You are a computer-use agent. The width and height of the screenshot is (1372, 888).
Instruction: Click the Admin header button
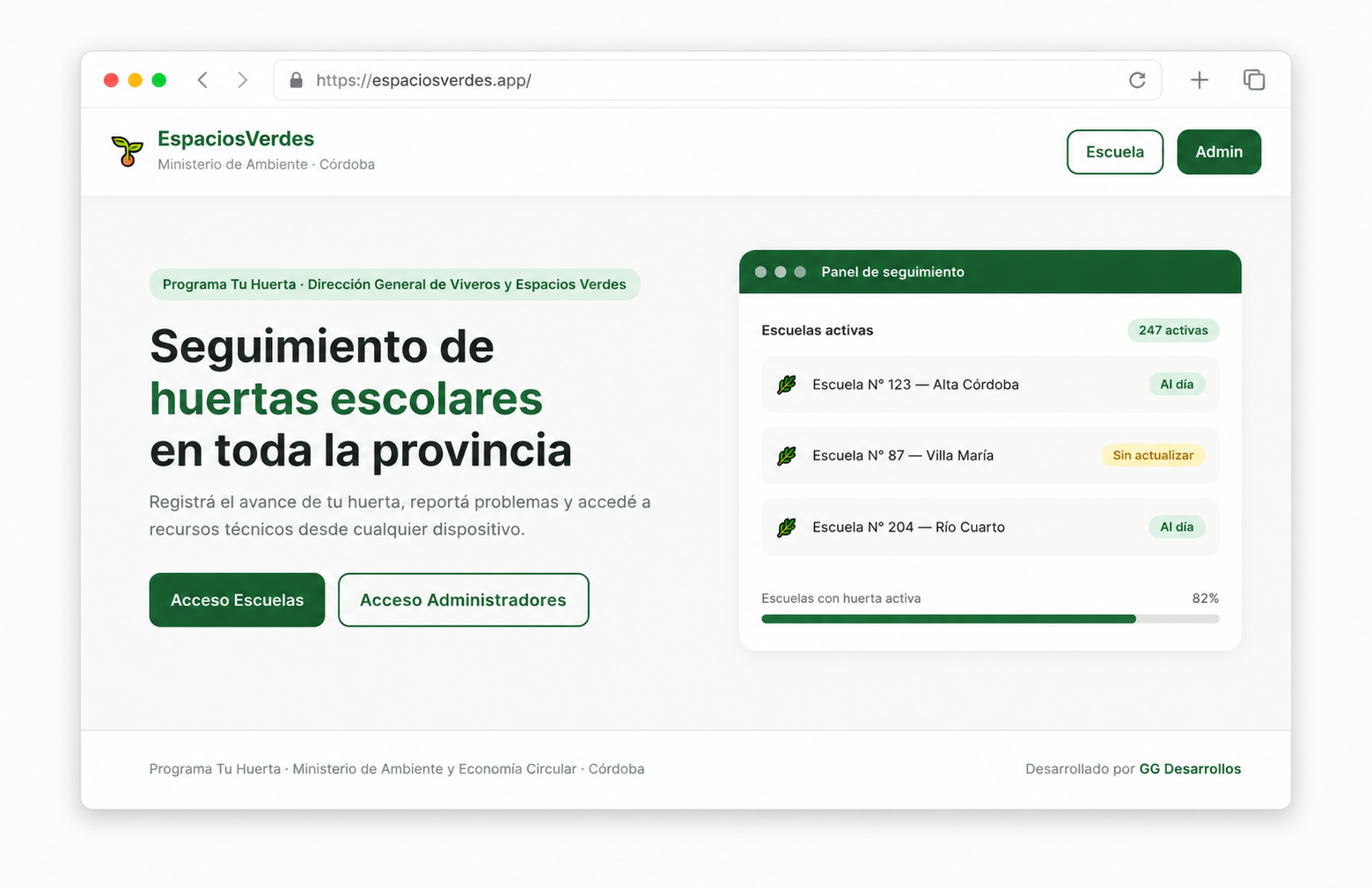(1219, 151)
